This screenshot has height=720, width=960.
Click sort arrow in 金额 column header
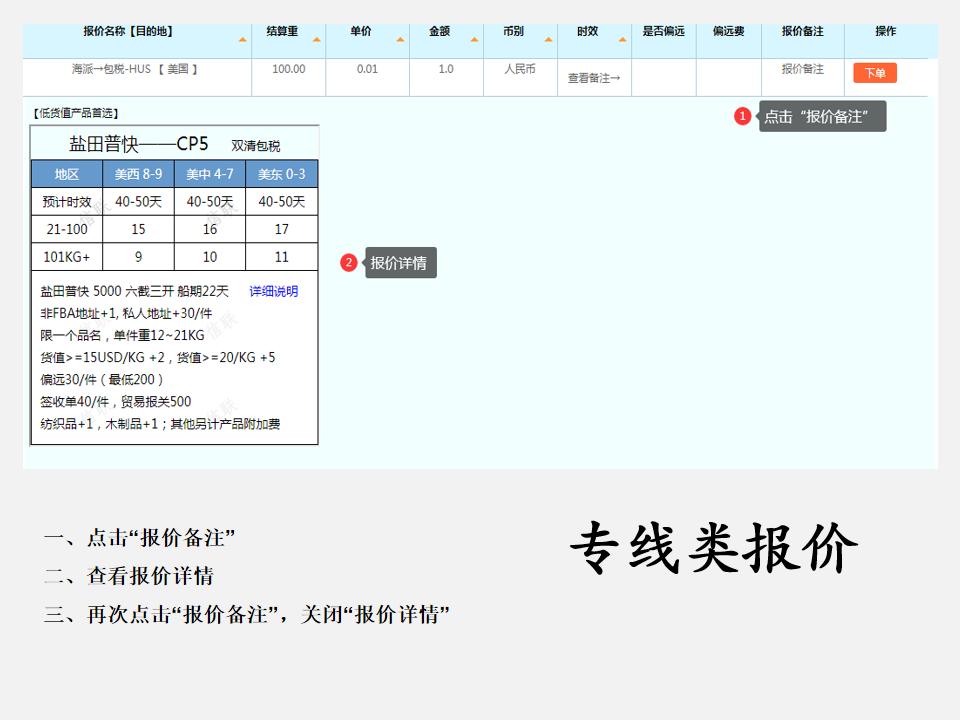click(474, 40)
